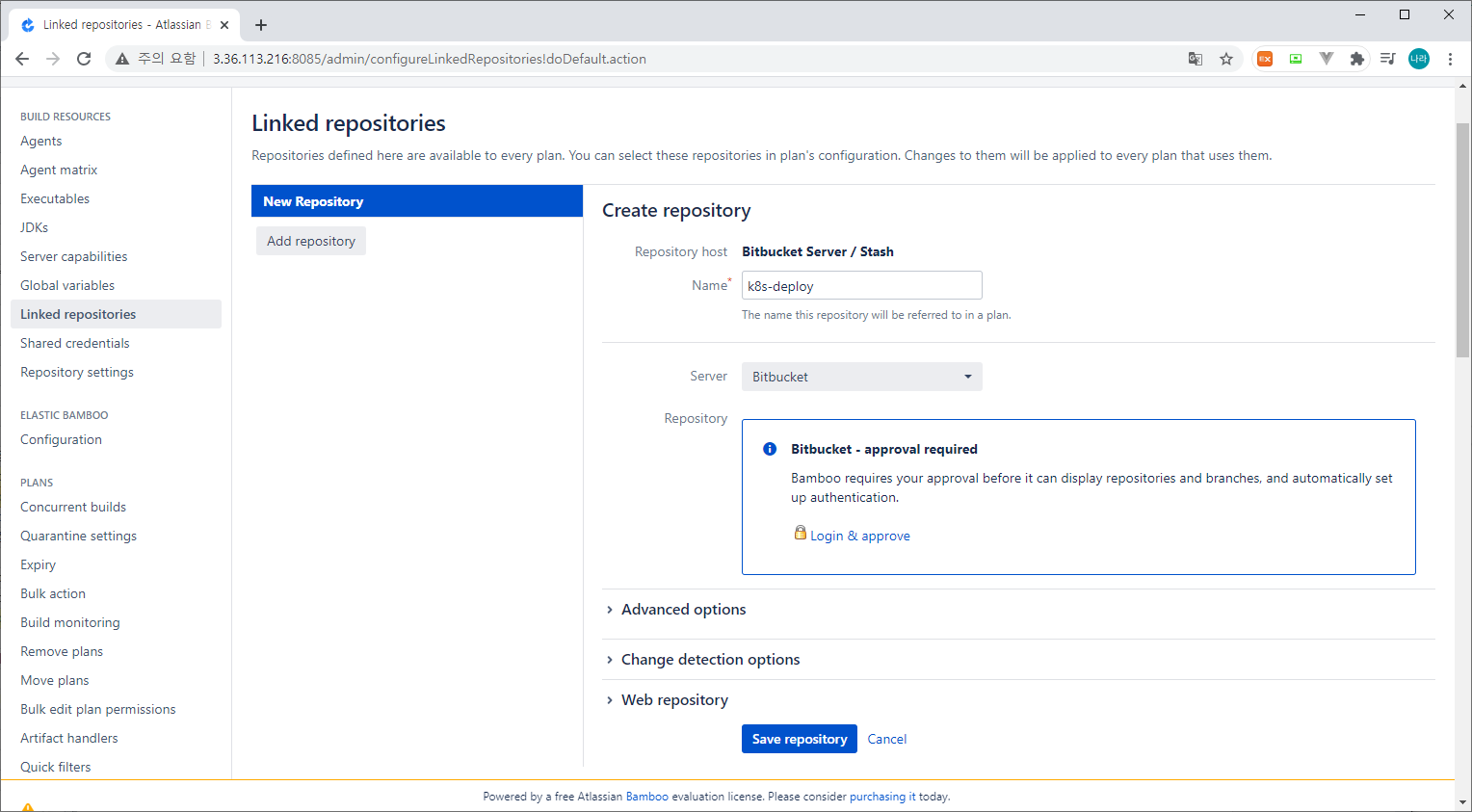Open Build monitoring in the sidebar
The height and width of the screenshot is (812, 1472).
(x=70, y=622)
